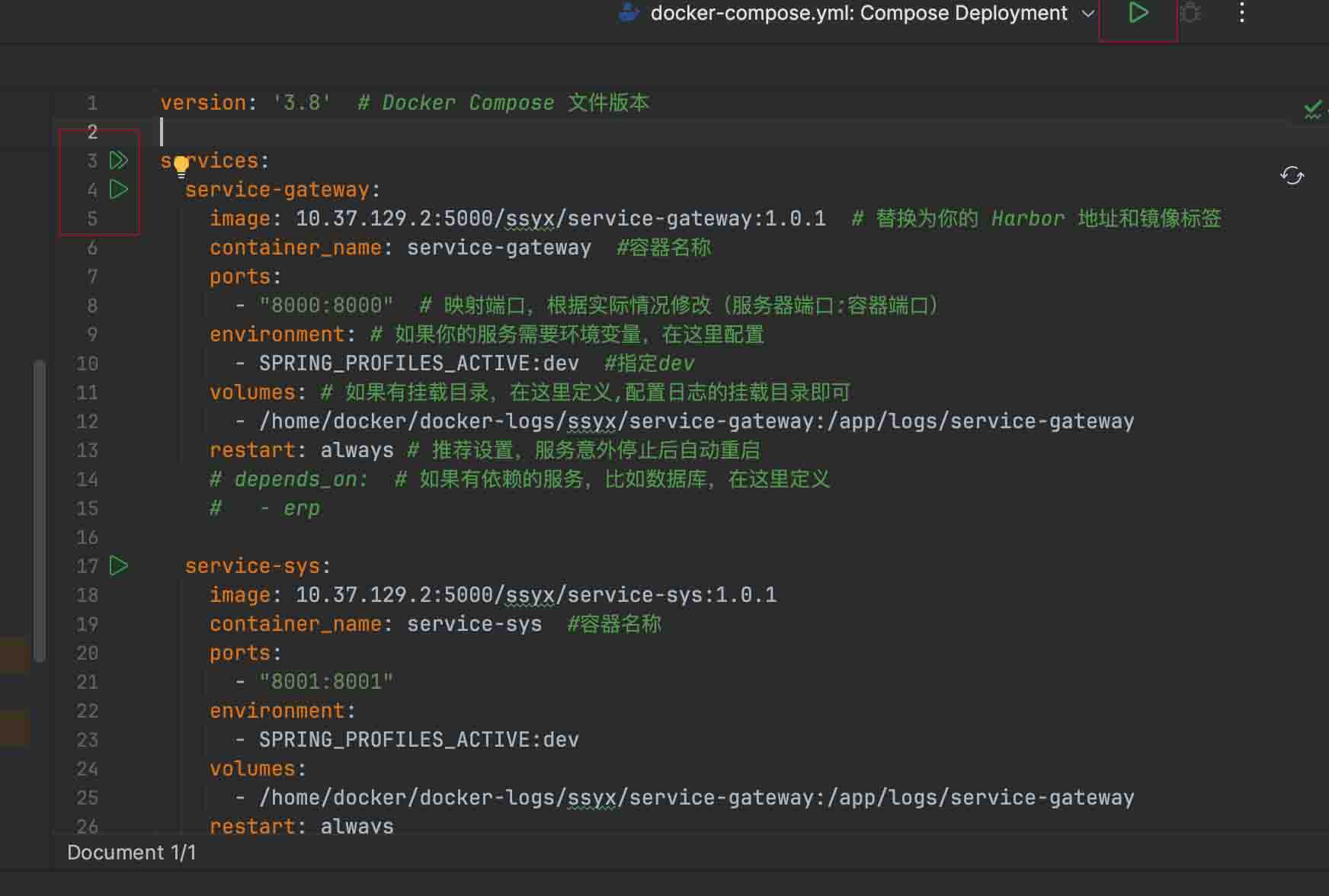
Task: Click the restart always value on line 13
Action: tap(357, 450)
